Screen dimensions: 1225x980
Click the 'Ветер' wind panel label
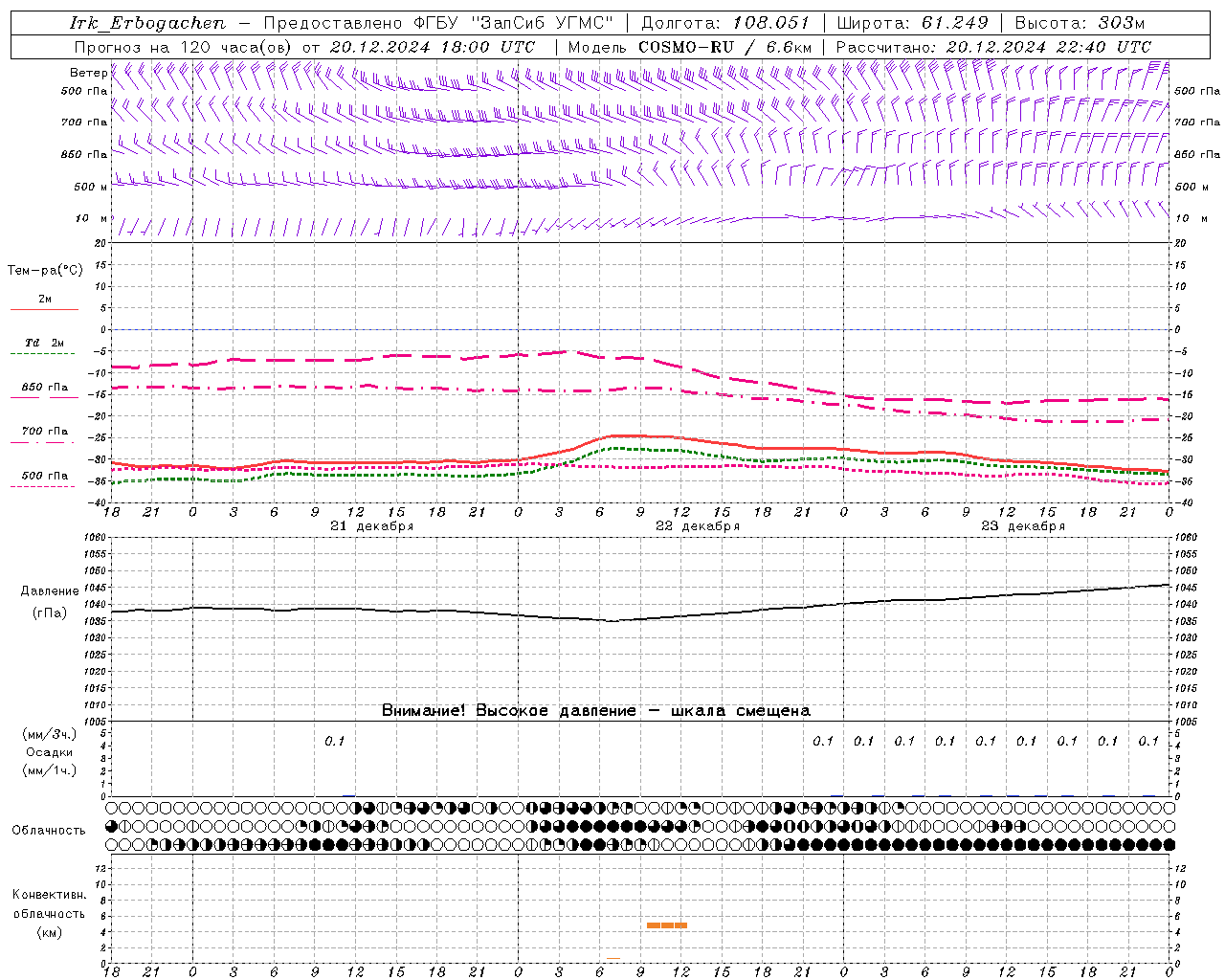(x=89, y=73)
